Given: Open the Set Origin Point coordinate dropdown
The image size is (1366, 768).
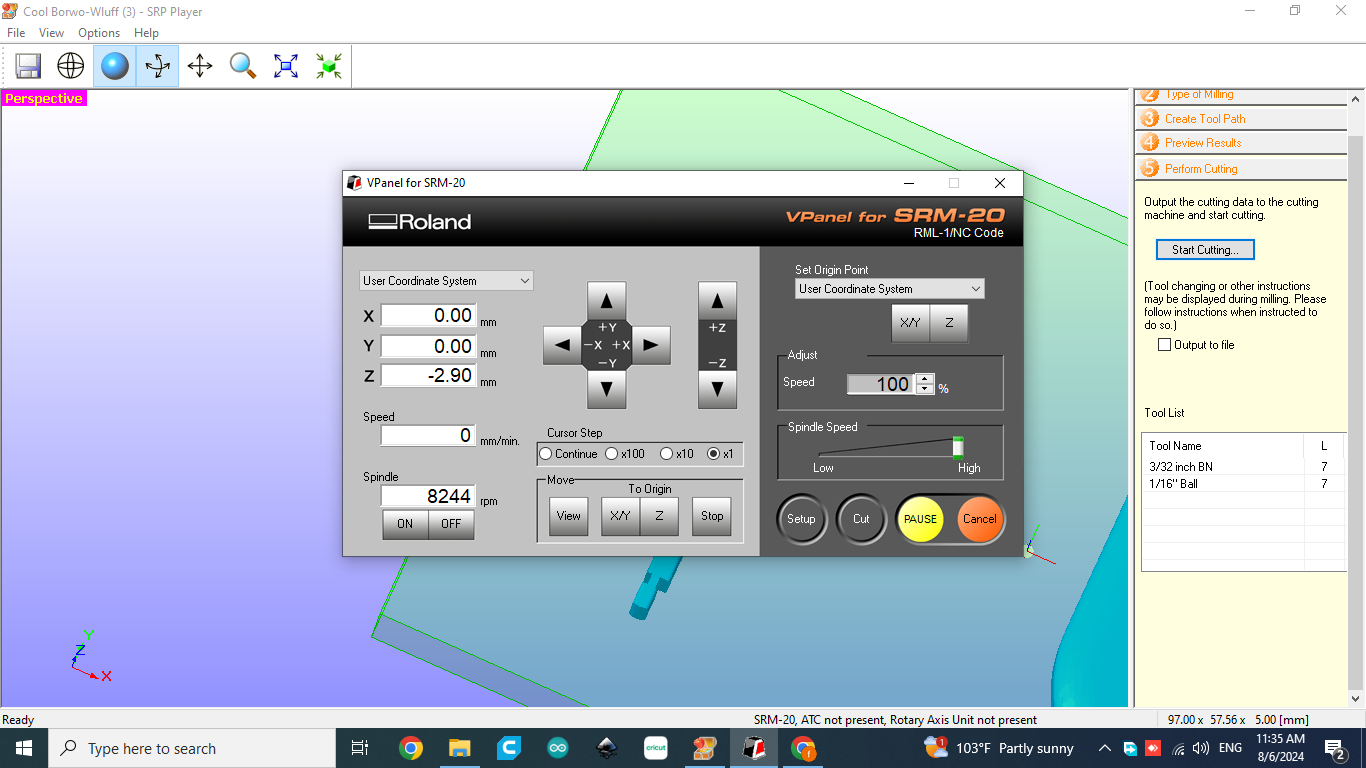Looking at the screenshot, I should (x=890, y=289).
